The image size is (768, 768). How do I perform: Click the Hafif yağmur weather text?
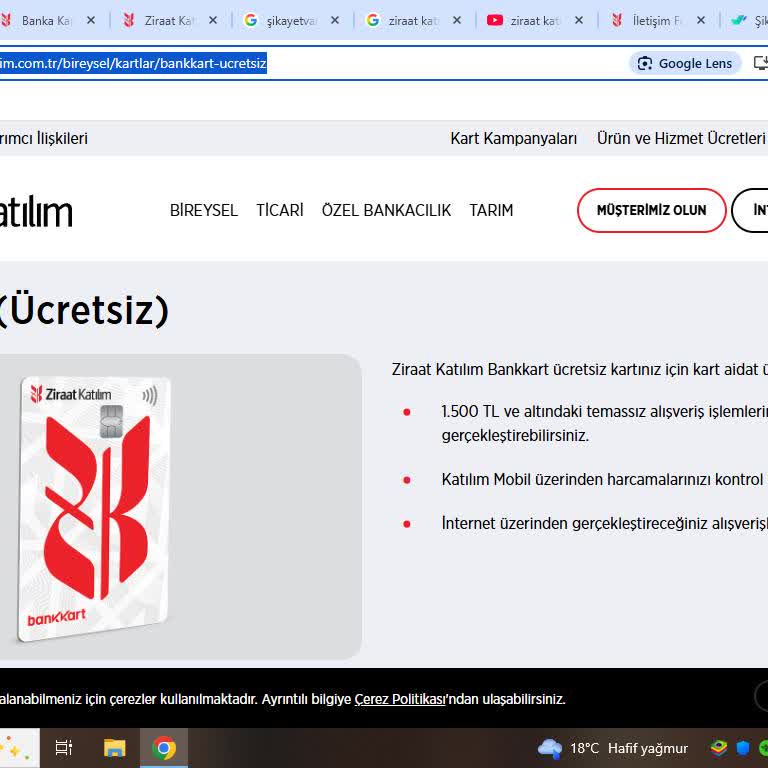648,748
